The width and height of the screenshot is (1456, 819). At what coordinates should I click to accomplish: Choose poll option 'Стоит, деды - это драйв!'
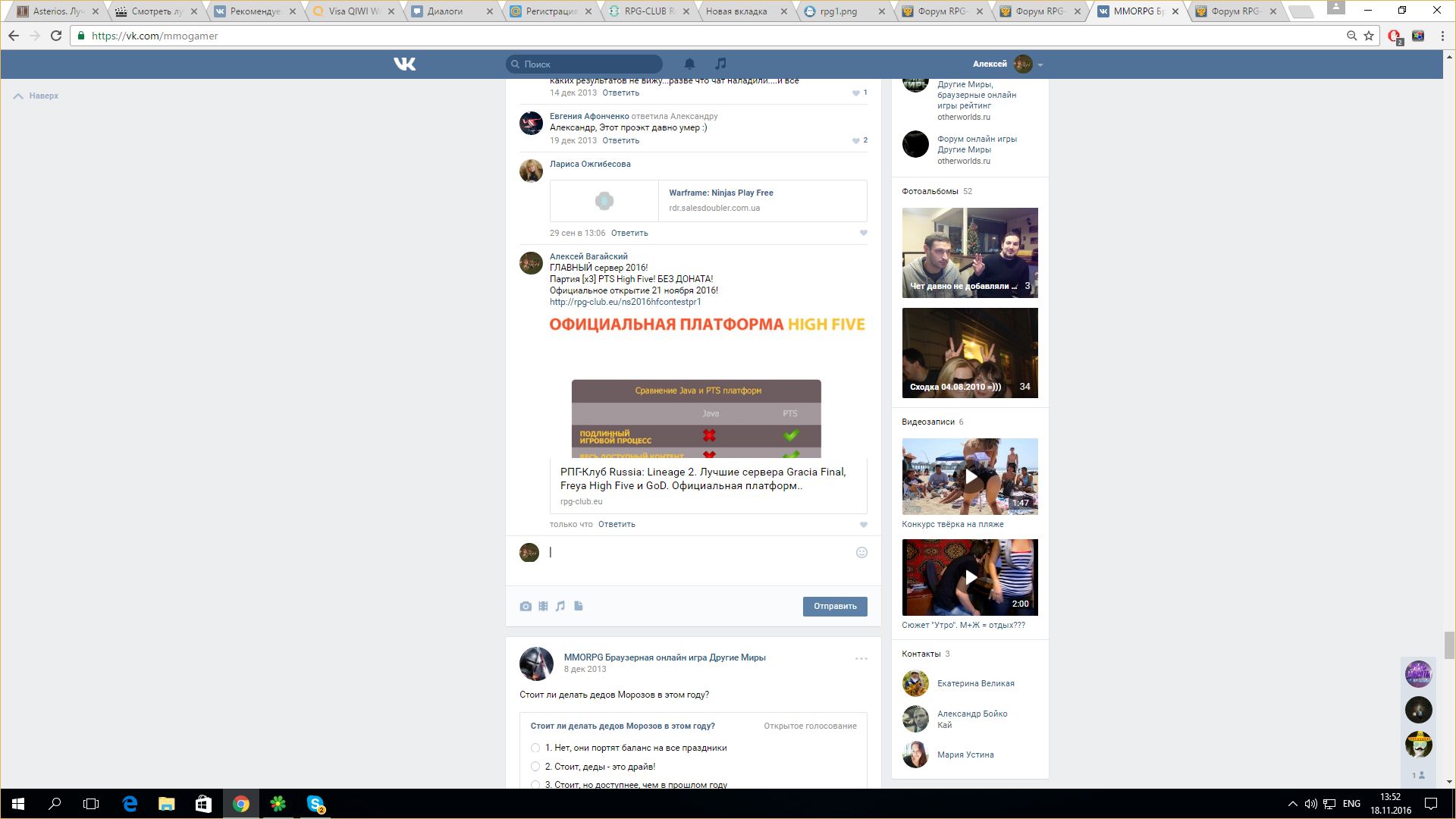pyautogui.click(x=535, y=767)
